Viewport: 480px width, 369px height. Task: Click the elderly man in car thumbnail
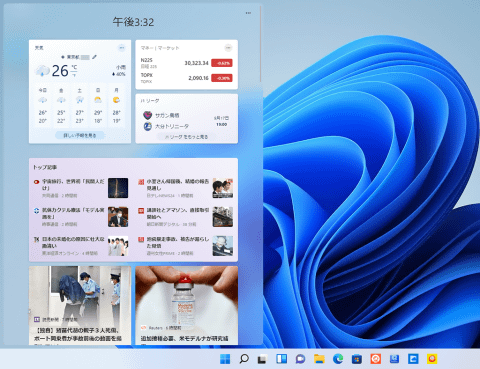pyautogui.click(x=223, y=246)
